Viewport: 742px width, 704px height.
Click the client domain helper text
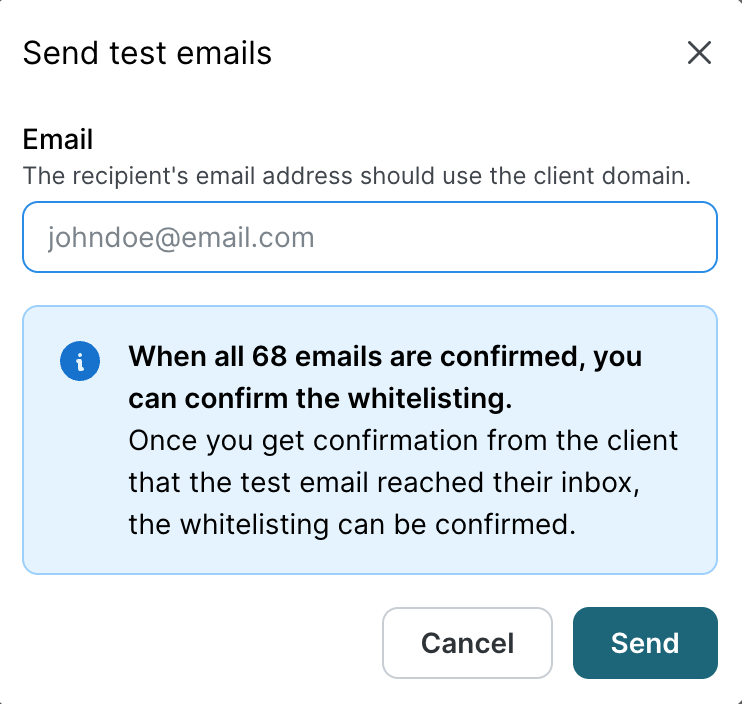357,176
